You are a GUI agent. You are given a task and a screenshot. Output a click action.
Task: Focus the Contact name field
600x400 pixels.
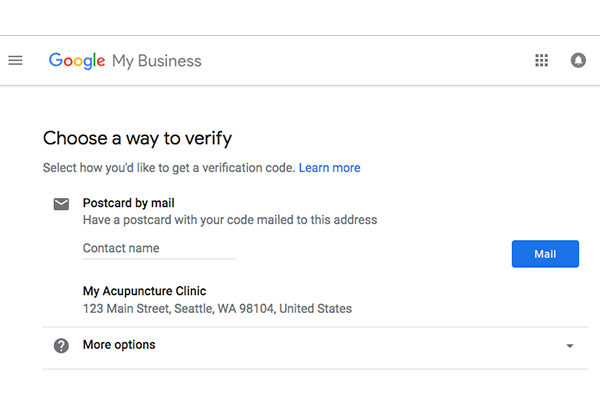point(158,248)
